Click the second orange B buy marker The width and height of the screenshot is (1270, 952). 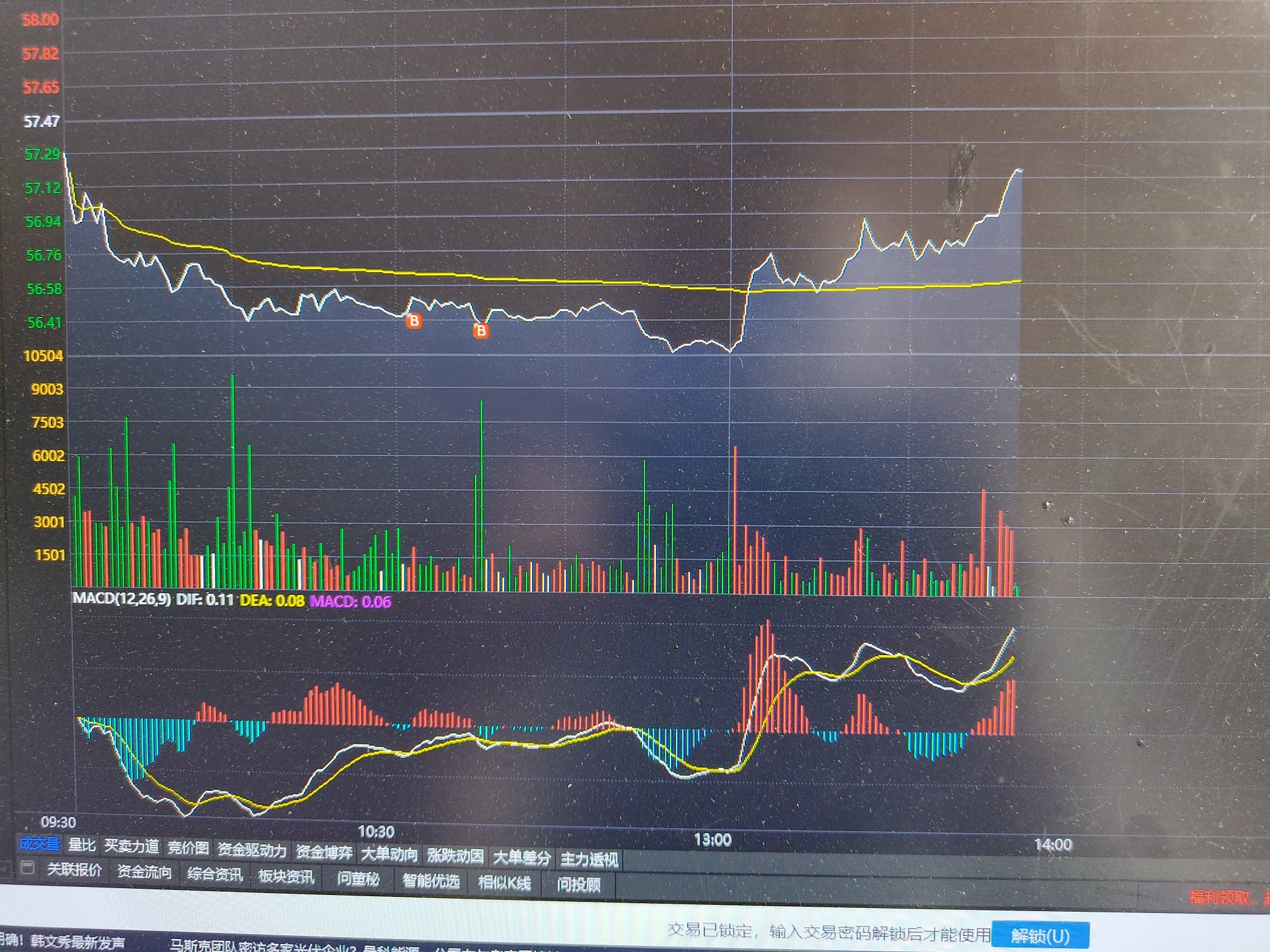(x=481, y=331)
